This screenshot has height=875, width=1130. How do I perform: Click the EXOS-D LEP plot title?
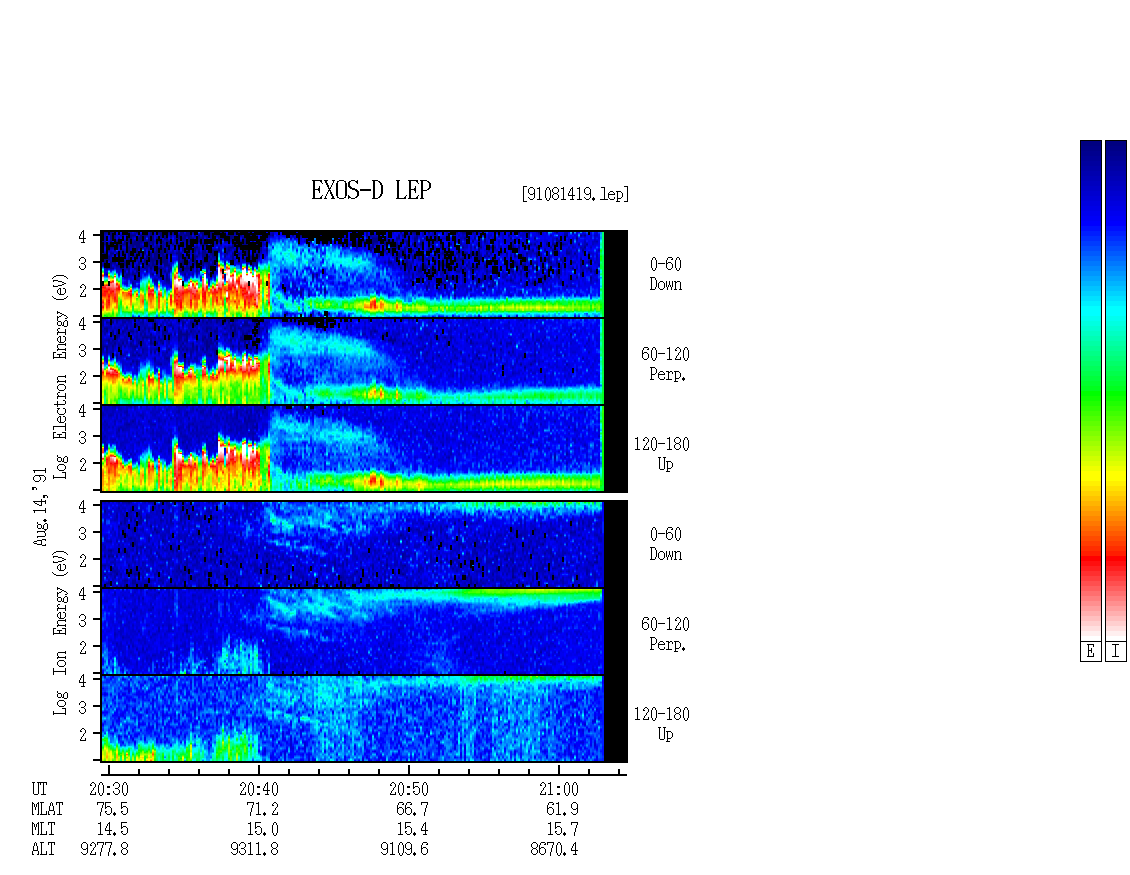click(371, 190)
